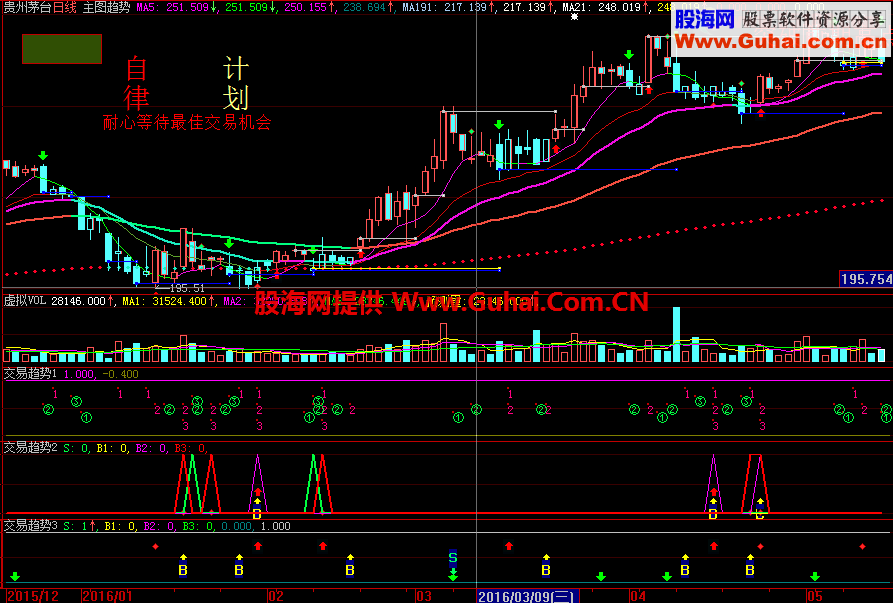
Task: Click the white star marker above the candles
Action: pyautogui.click(x=575, y=17)
